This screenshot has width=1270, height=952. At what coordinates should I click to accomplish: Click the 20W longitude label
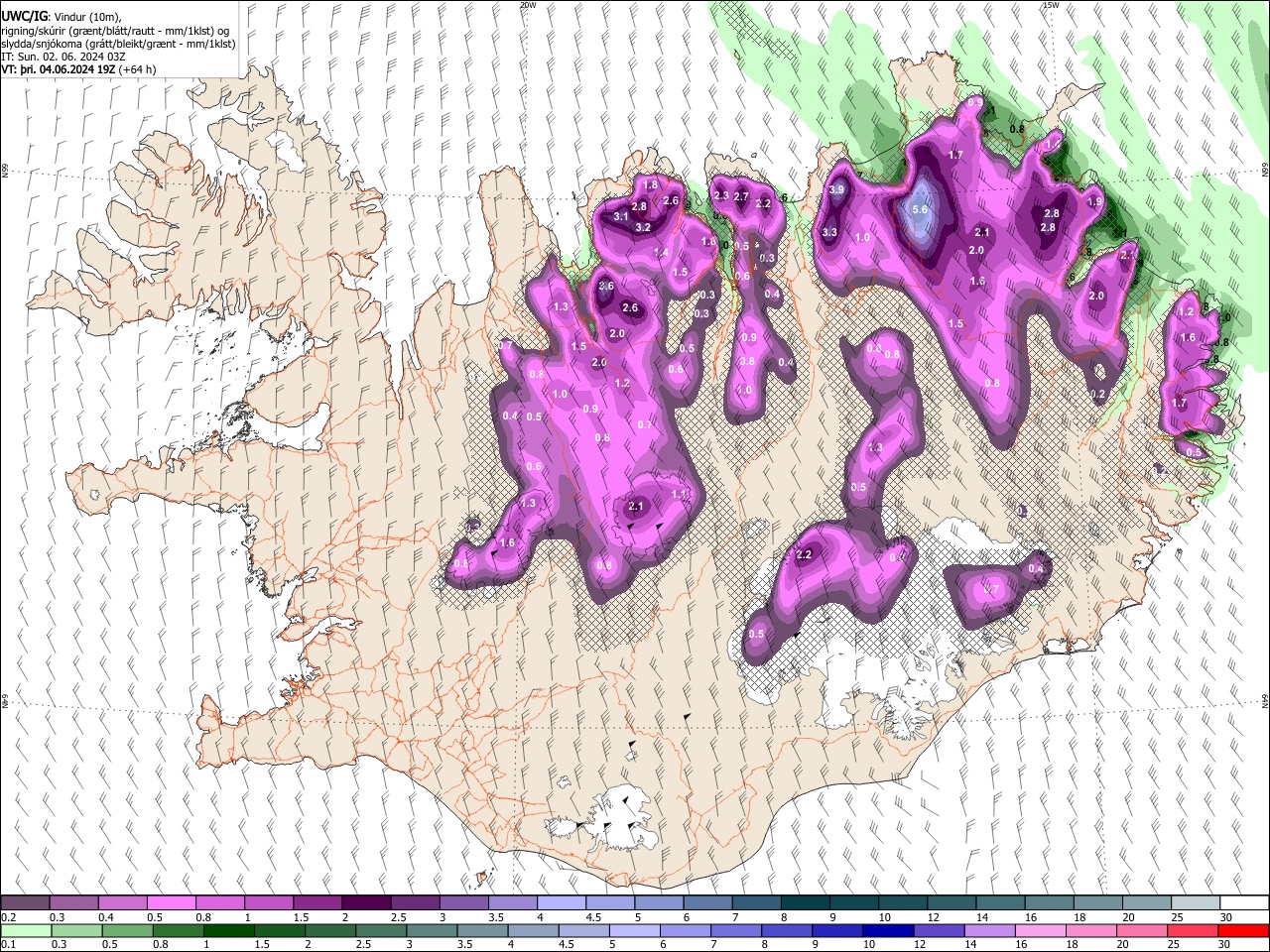coord(528,5)
